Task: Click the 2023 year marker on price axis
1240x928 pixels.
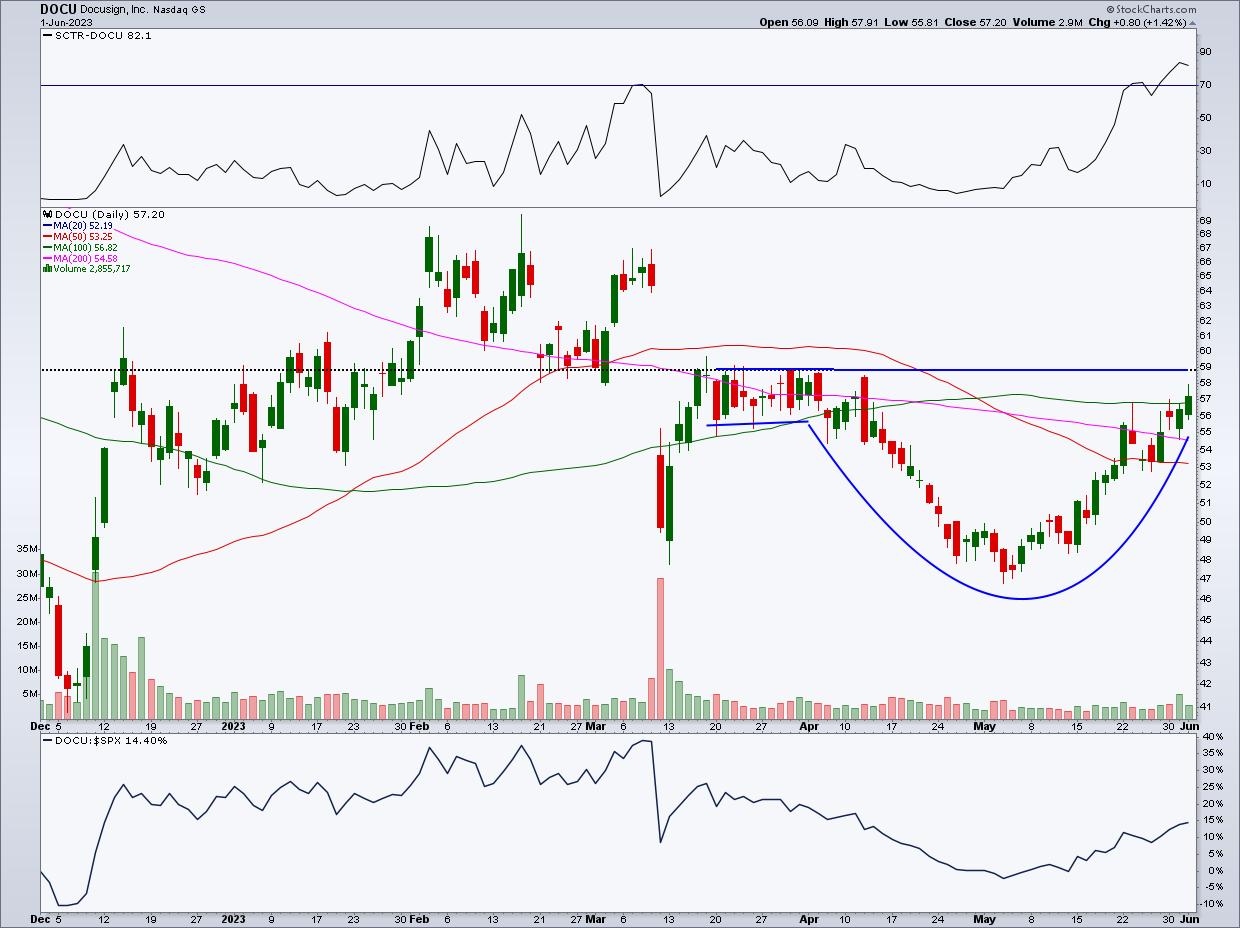Action: pyautogui.click(x=233, y=726)
